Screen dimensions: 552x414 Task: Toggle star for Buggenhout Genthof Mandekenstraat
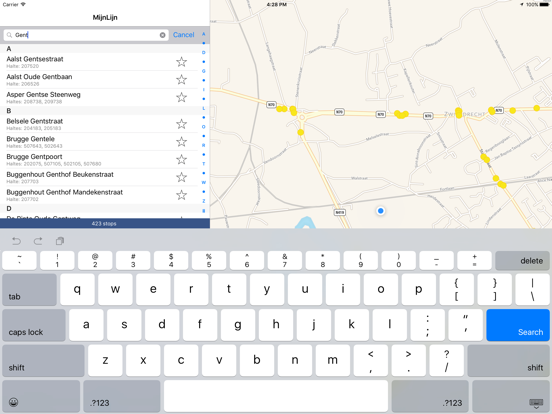click(181, 195)
